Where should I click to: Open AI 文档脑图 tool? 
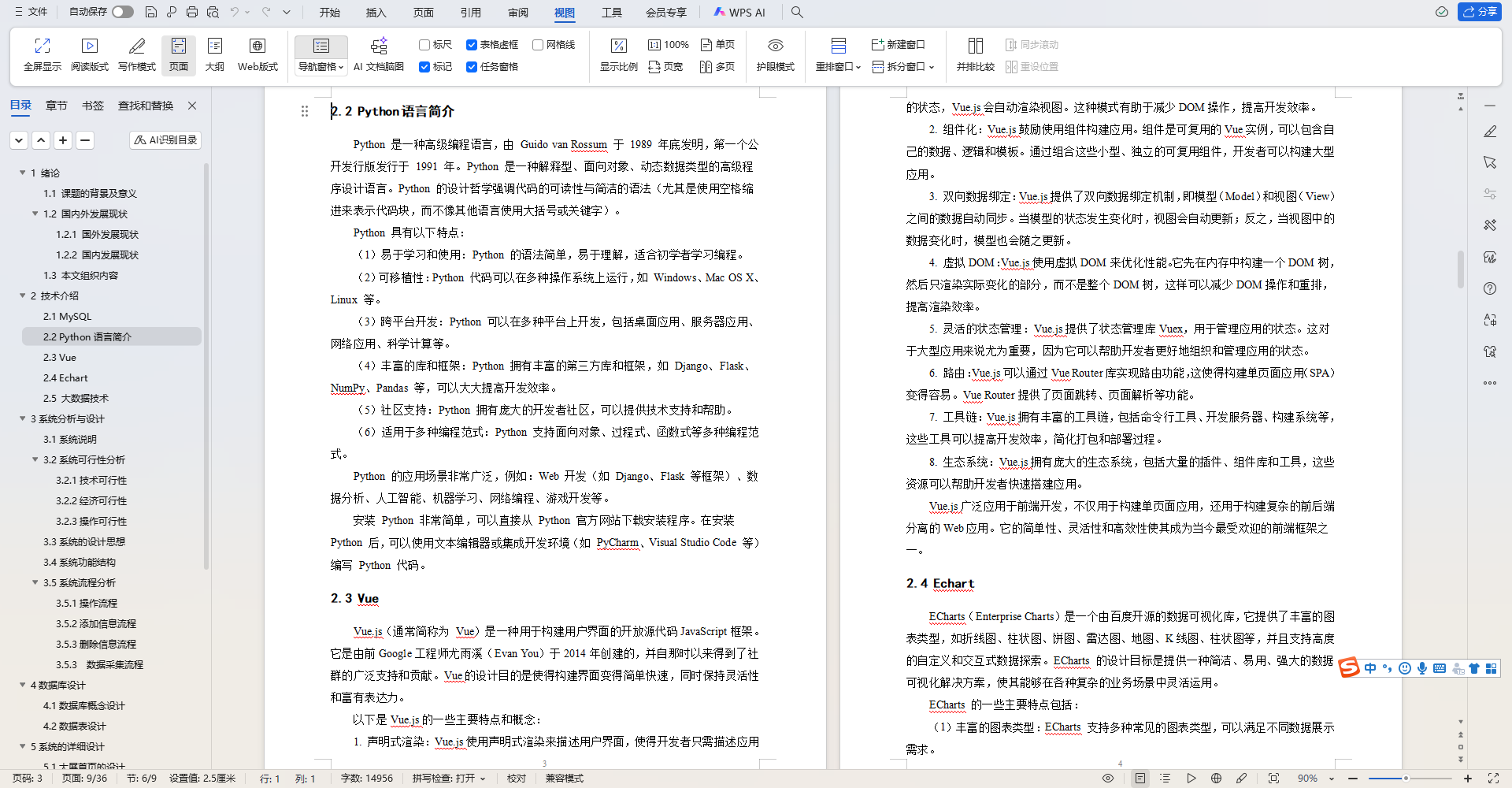tap(379, 55)
